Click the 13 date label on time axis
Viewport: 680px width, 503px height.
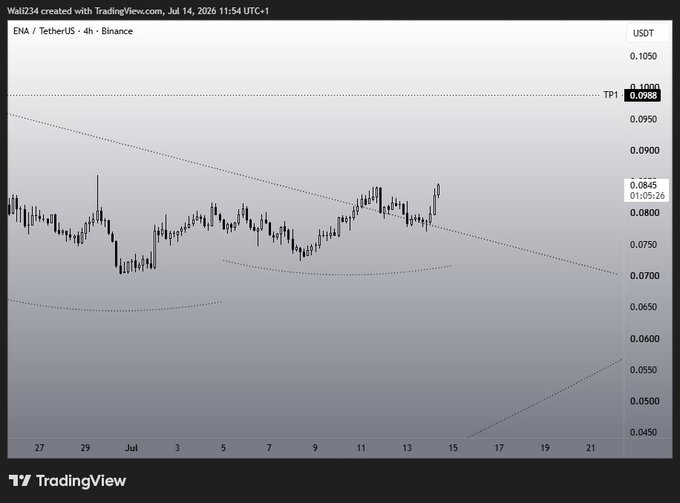(x=407, y=448)
